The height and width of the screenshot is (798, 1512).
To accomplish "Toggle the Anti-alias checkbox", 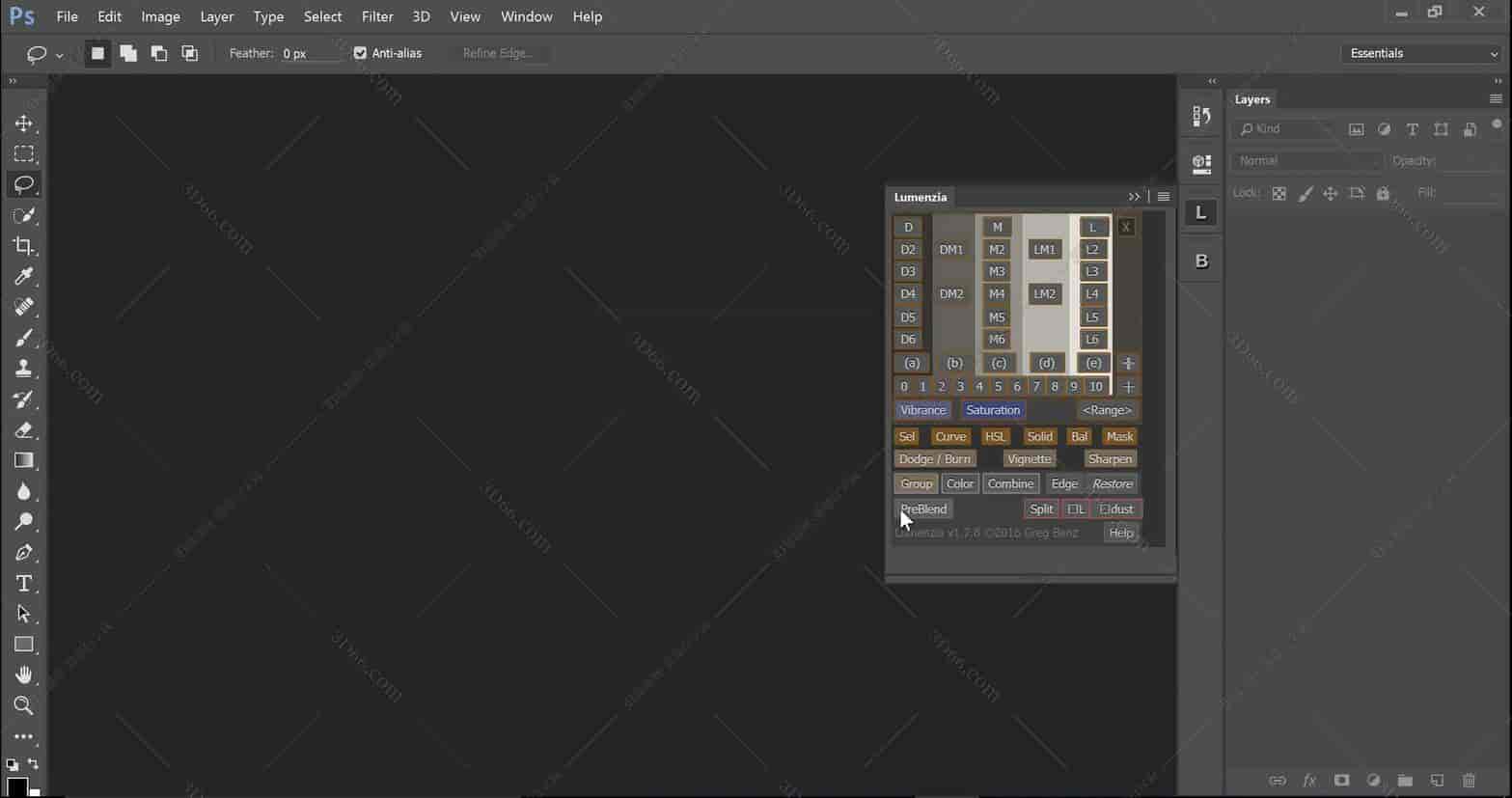I will click(360, 53).
